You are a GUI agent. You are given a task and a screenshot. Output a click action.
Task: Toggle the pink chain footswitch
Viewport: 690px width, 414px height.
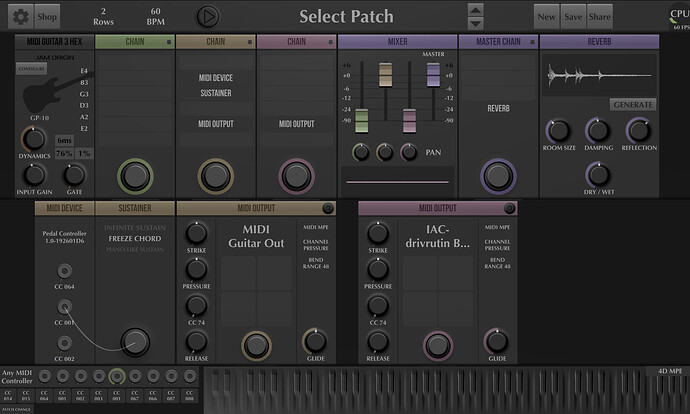297,176
